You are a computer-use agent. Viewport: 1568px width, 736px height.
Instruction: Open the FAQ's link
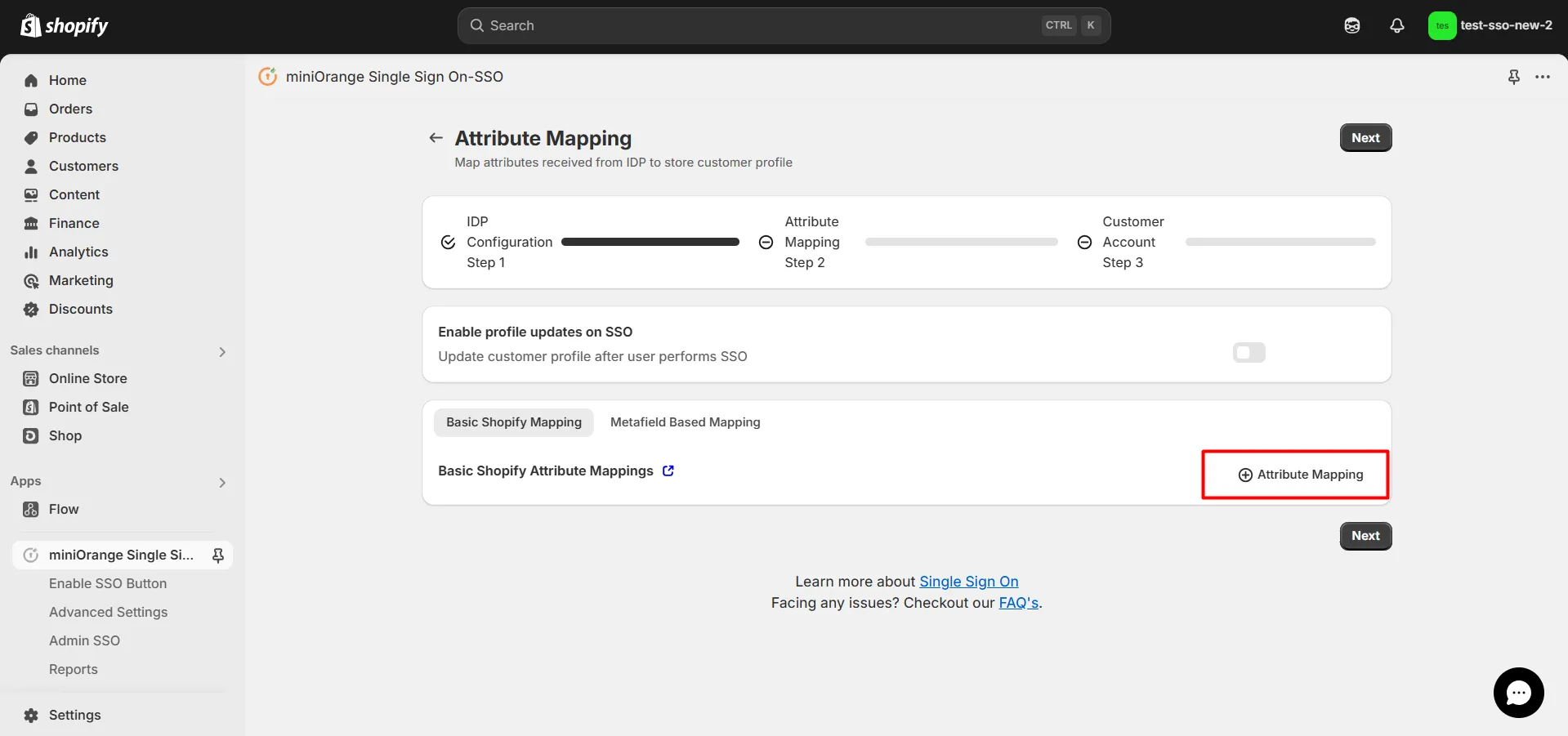[x=1018, y=603]
